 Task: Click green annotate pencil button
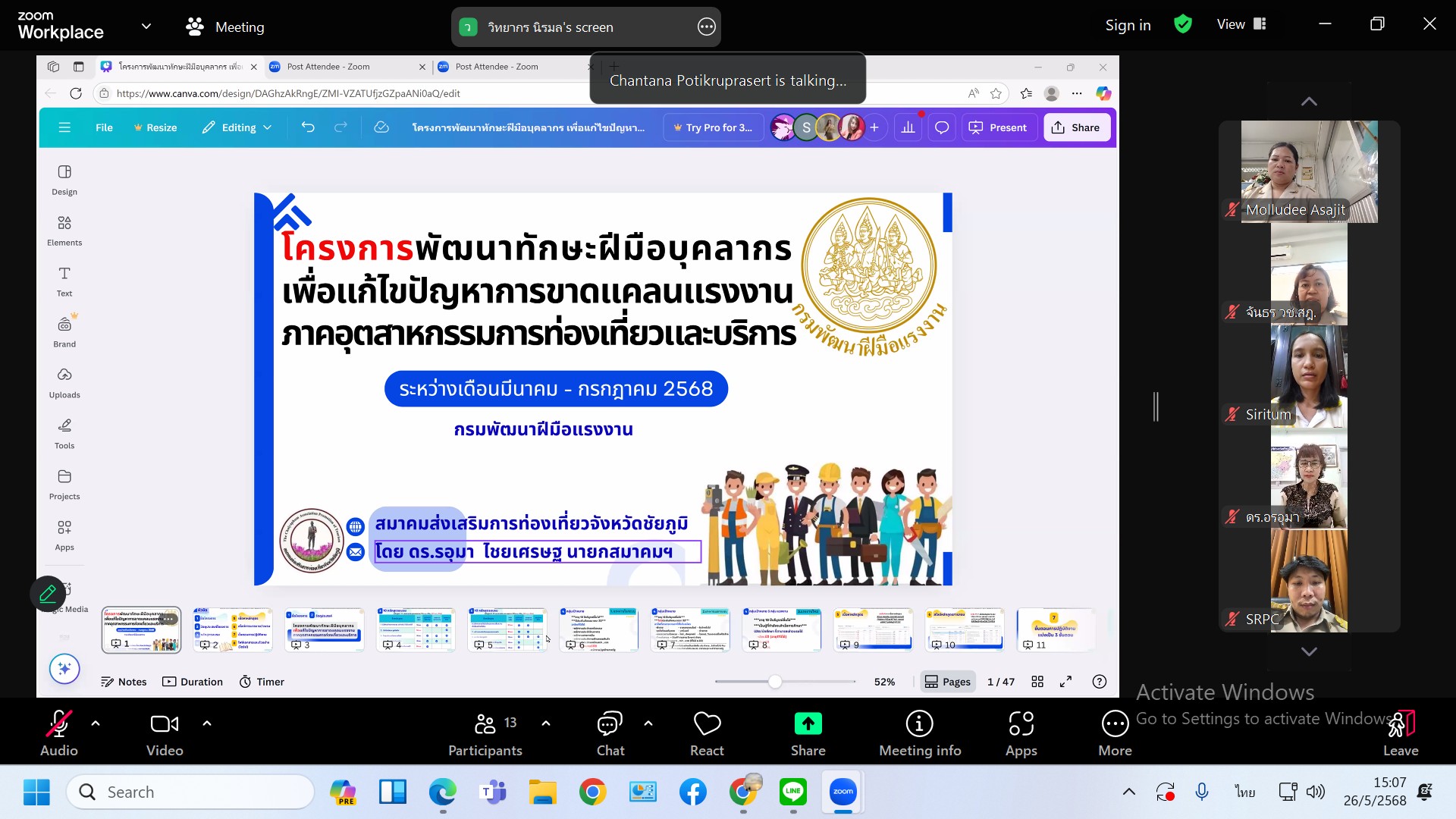(x=48, y=594)
